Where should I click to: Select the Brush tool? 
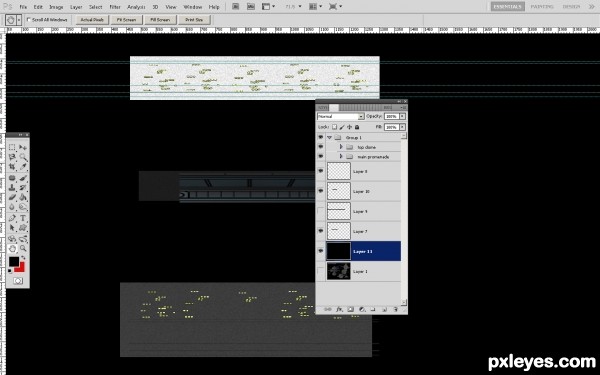(x=23, y=178)
